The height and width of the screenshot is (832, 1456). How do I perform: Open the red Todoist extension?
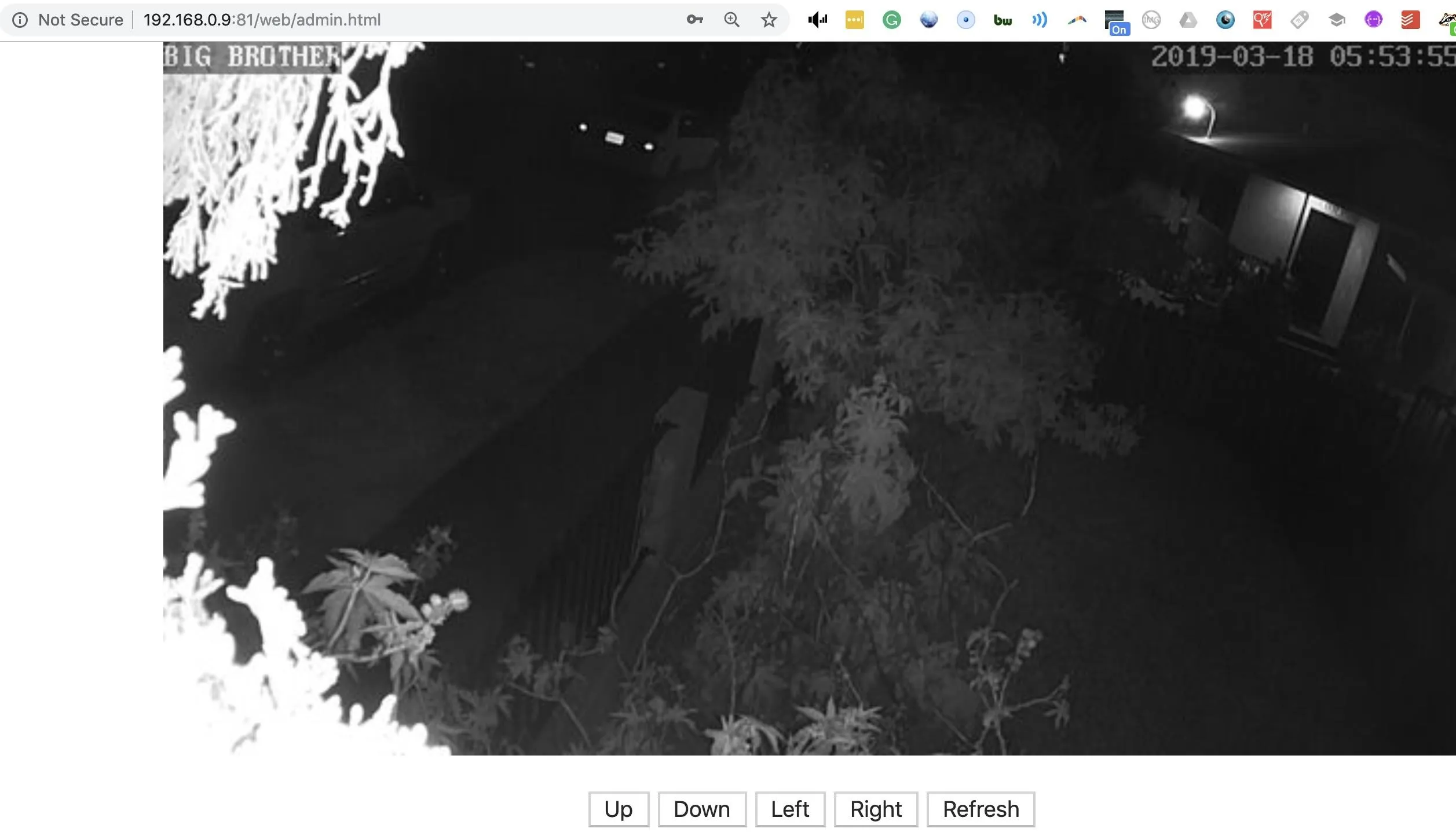1411,20
